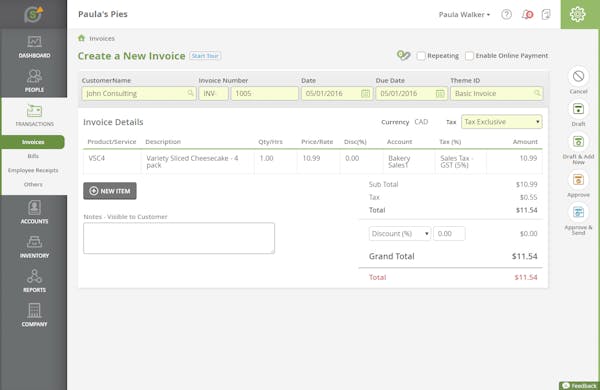The width and height of the screenshot is (600, 390).
Task: Select Bills in the Transactions submenu
Action: click(x=33, y=156)
